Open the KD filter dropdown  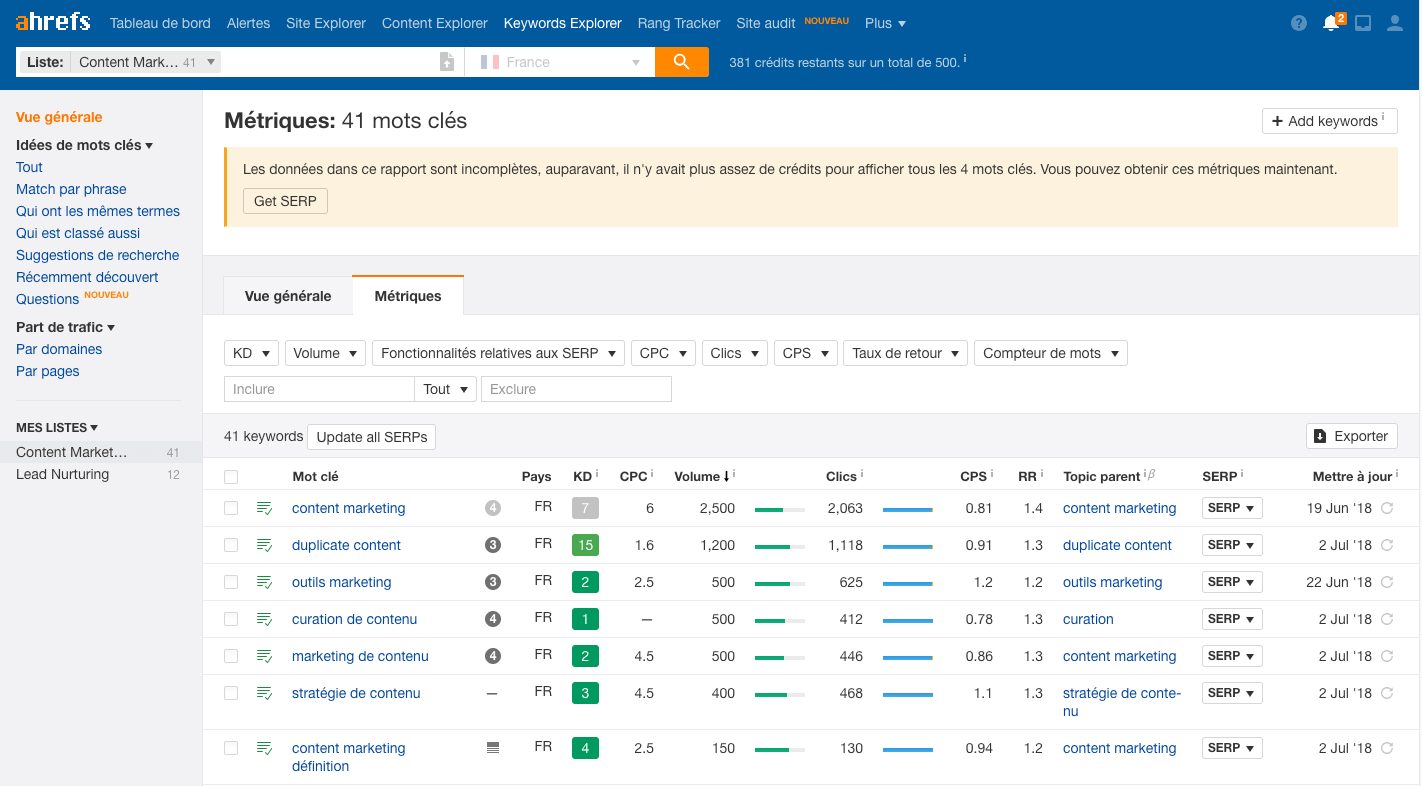pyautogui.click(x=251, y=353)
